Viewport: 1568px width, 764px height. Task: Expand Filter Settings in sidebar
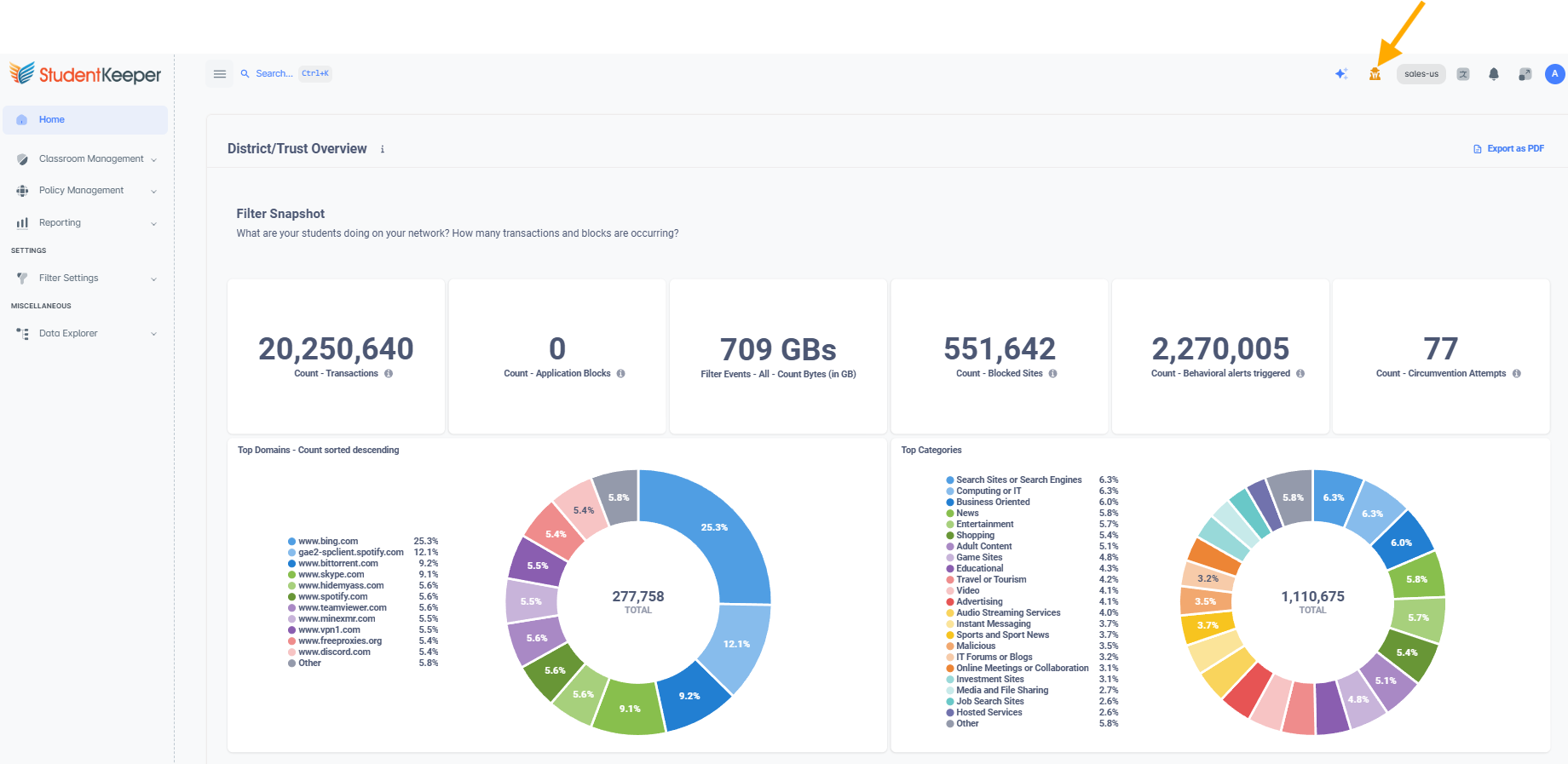pos(85,279)
